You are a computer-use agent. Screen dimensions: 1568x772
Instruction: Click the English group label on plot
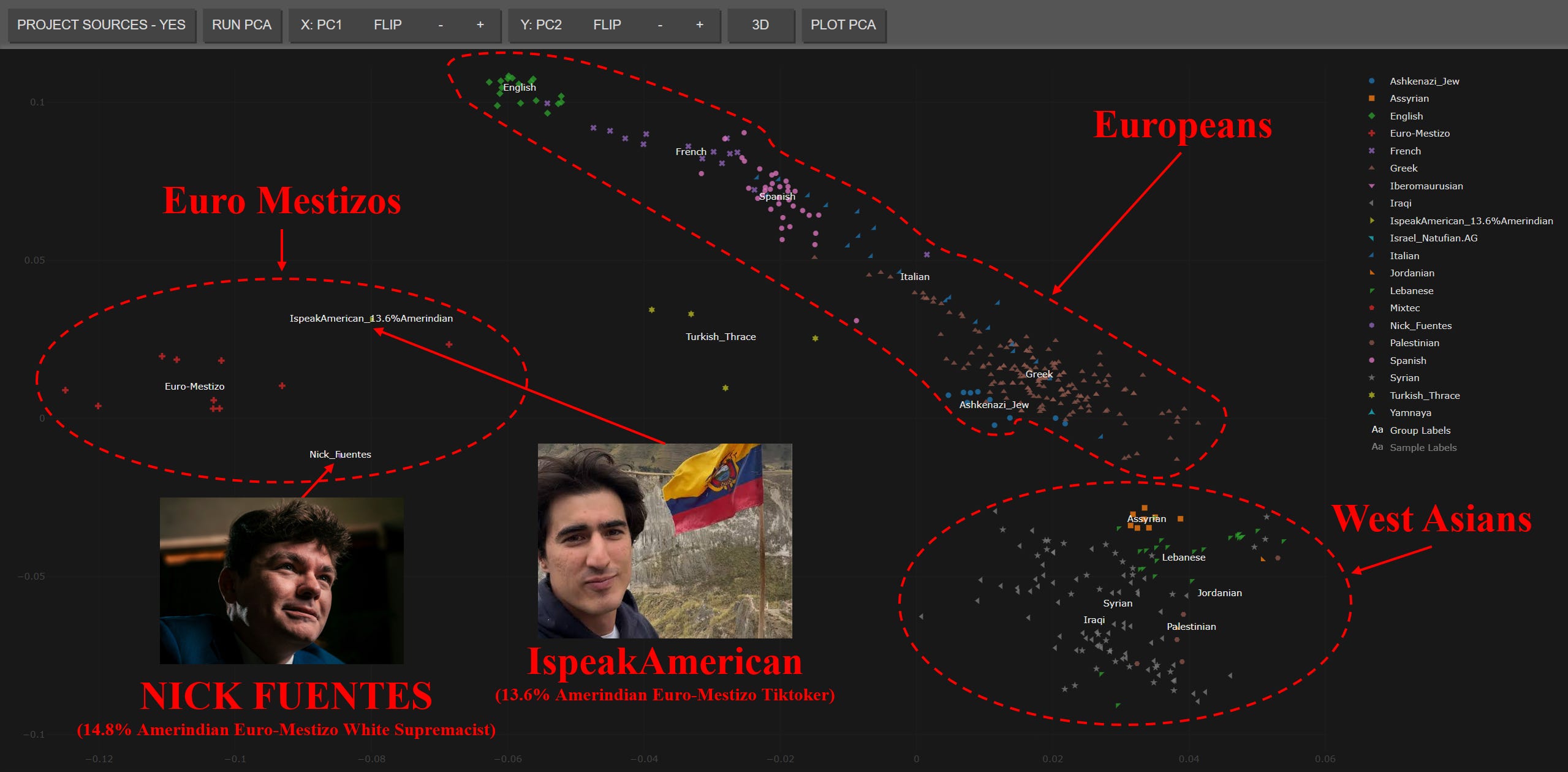(x=520, y=88)
